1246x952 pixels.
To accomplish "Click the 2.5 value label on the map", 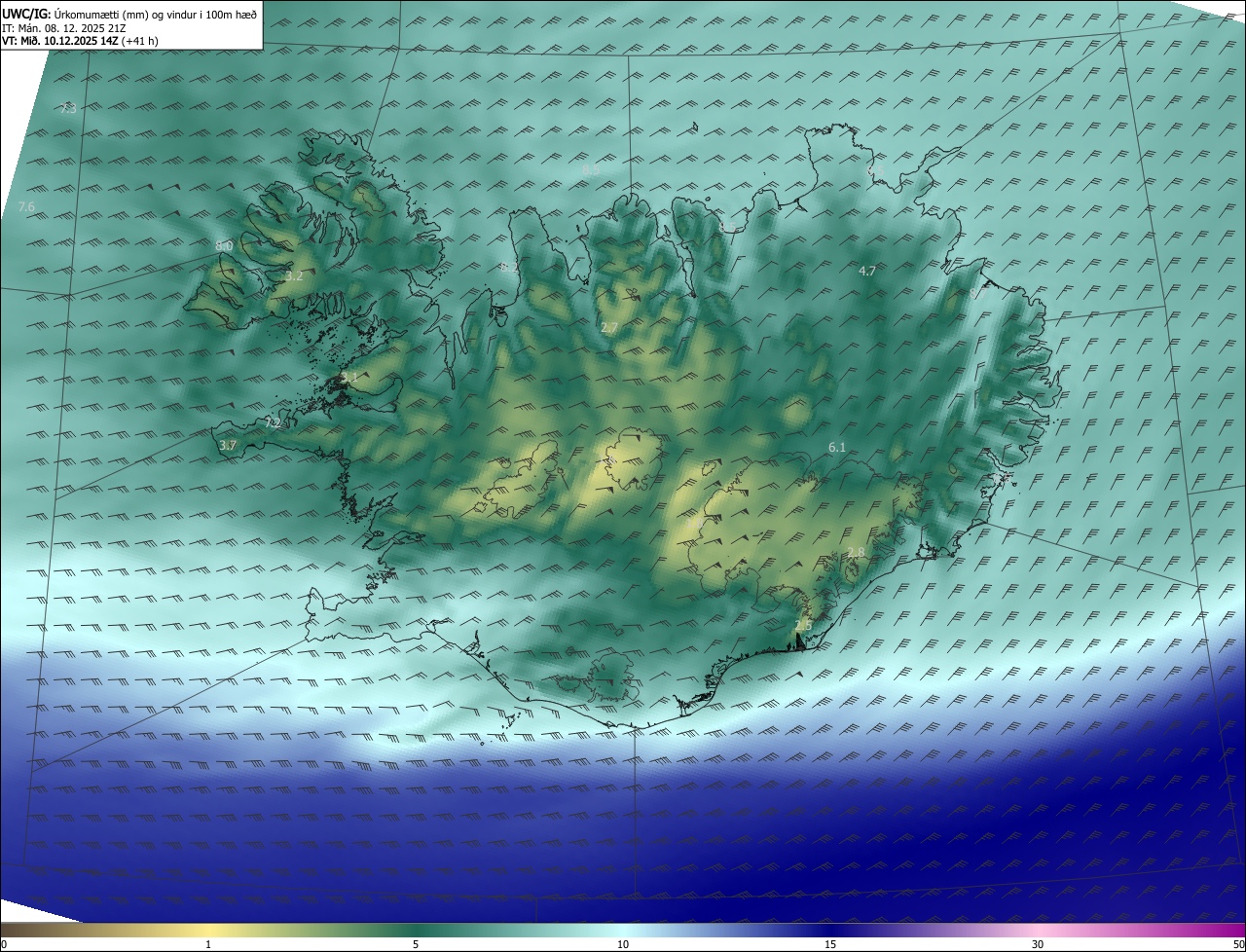I will click(803, 625).
